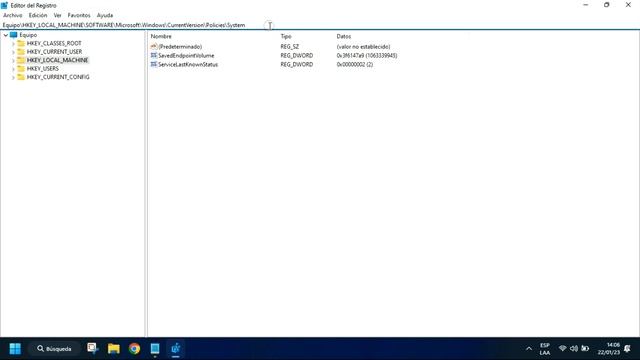Screen dimensions: 640x360
Task: Open the Wi-Fi network tray icon
Action: tap(562, 349)
